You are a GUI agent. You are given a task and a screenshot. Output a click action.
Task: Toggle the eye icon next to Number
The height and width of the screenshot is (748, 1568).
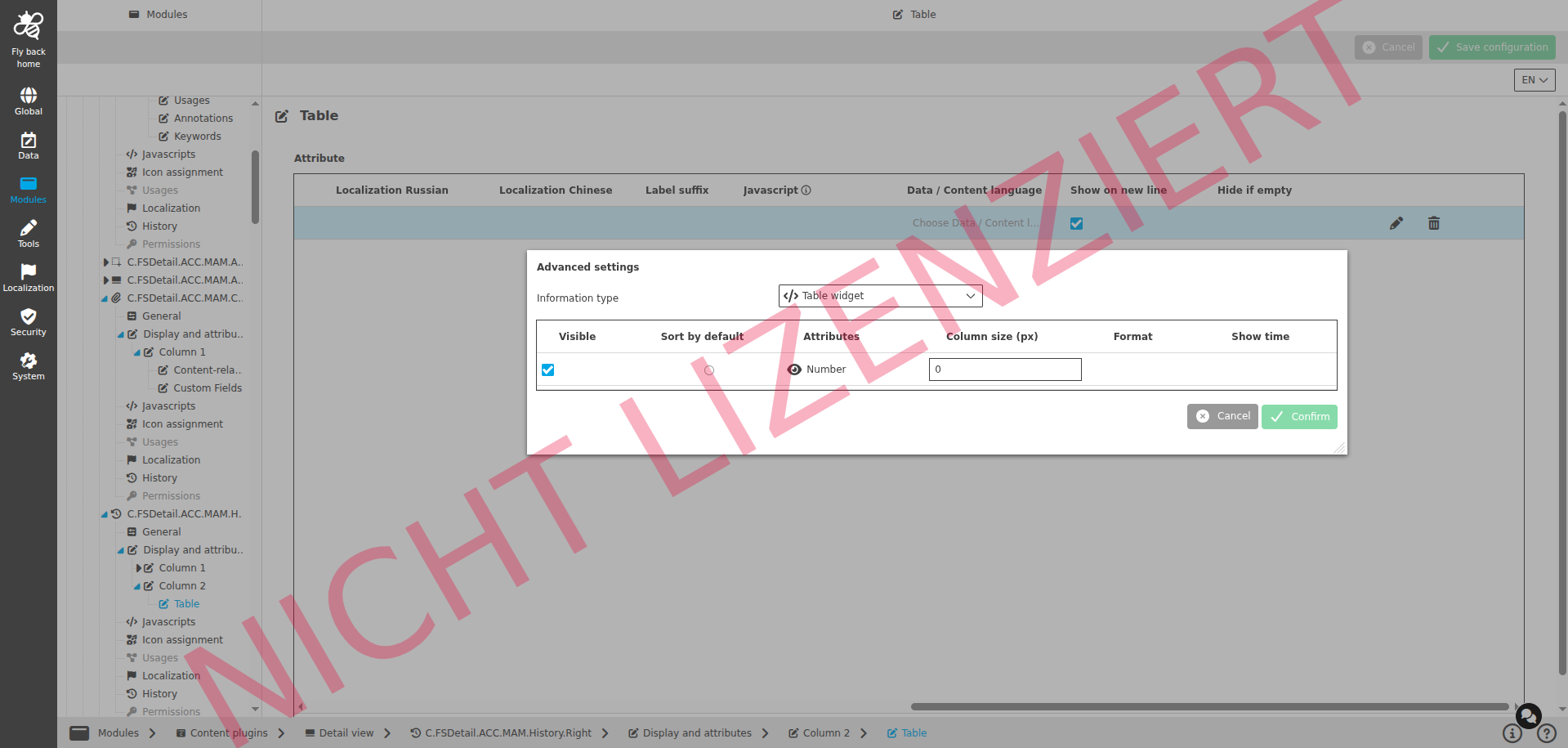pyautogui.click(x=794, y=370)
